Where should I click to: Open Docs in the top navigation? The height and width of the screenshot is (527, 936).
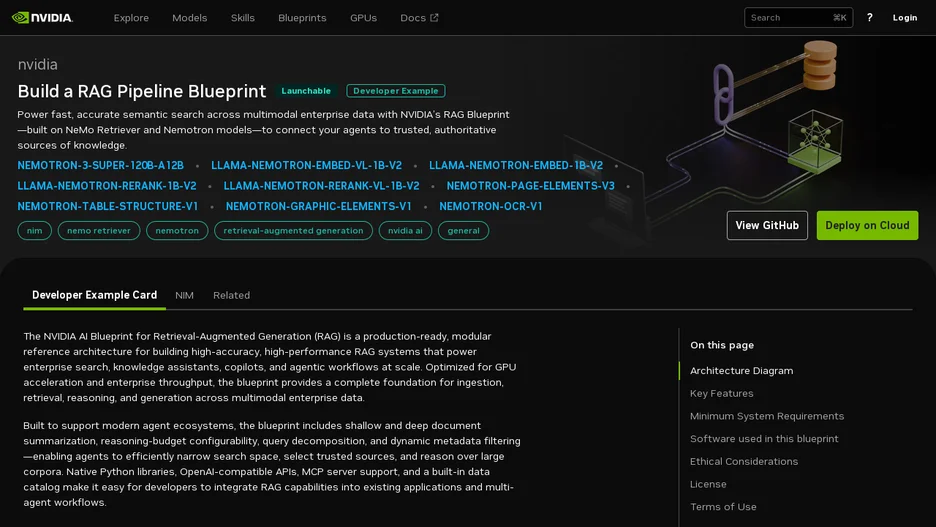click(419, 18)
